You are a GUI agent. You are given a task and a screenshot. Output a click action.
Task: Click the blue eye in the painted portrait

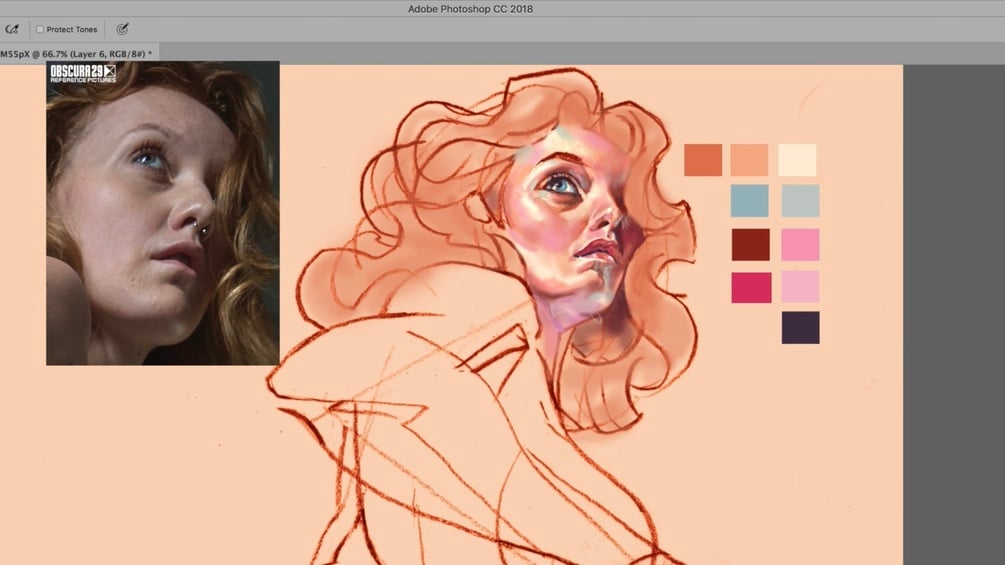pos(561,184)
